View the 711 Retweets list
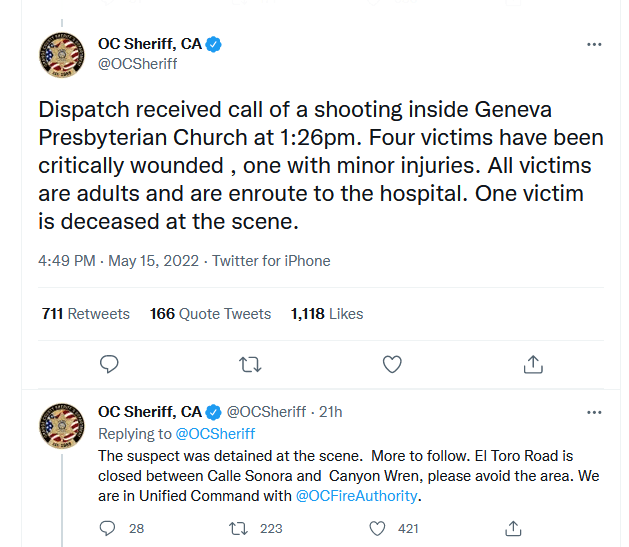Viewport: 629px width, 547px height. 86,314
